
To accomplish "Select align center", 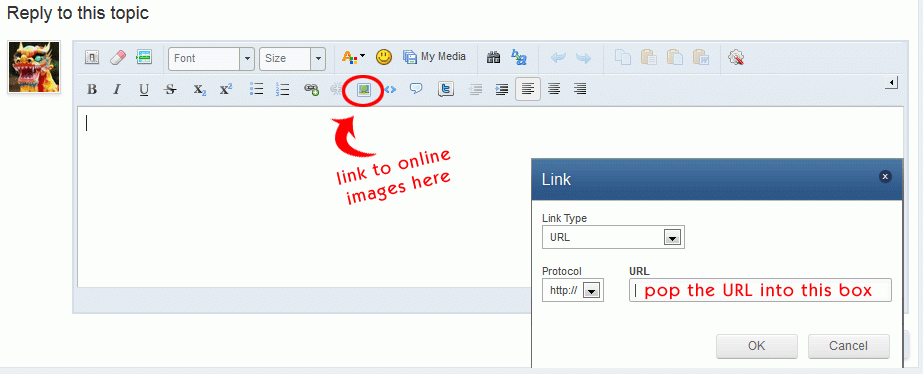I will click(554, 90).
